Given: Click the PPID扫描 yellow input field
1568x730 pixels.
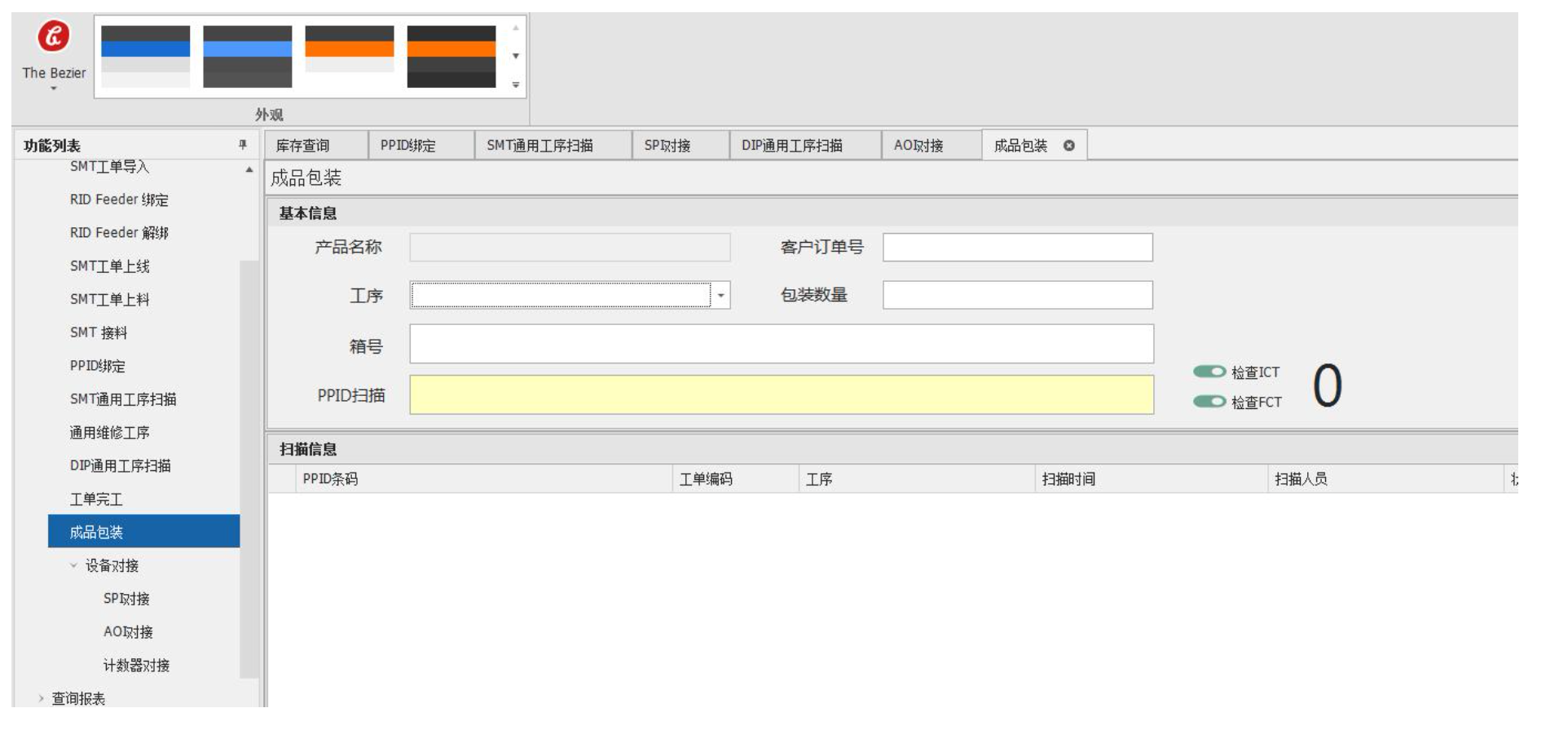Looking at the screenshot, I should [x=781, y=395].
